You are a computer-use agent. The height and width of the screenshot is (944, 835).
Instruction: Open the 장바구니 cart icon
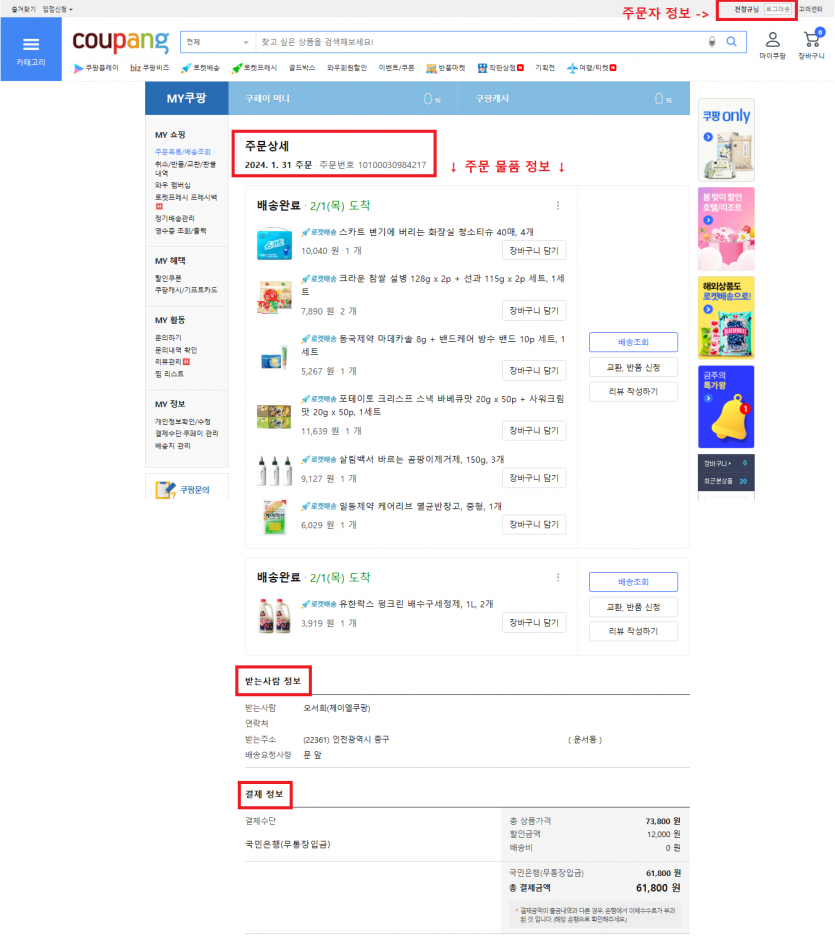tap(811, 45)
